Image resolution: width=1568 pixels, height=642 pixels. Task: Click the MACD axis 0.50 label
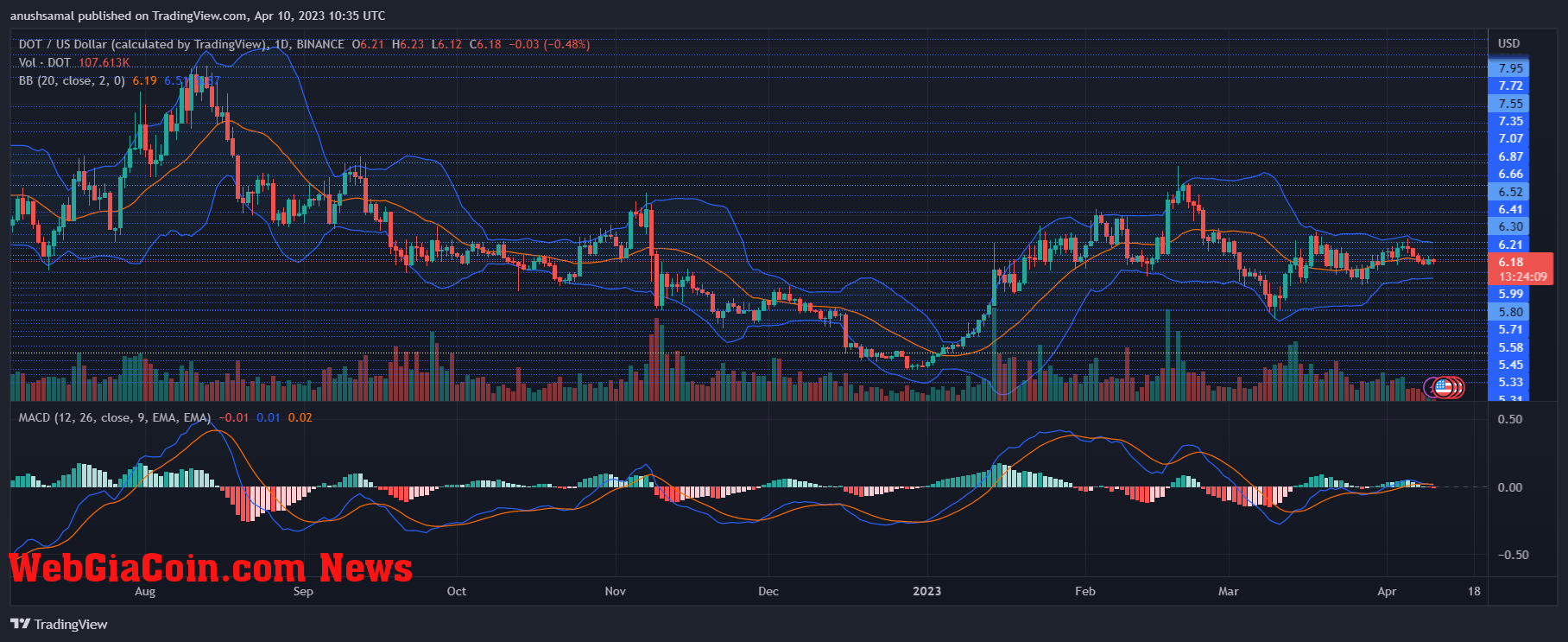pyautogui.click(x=1510, y=419)
